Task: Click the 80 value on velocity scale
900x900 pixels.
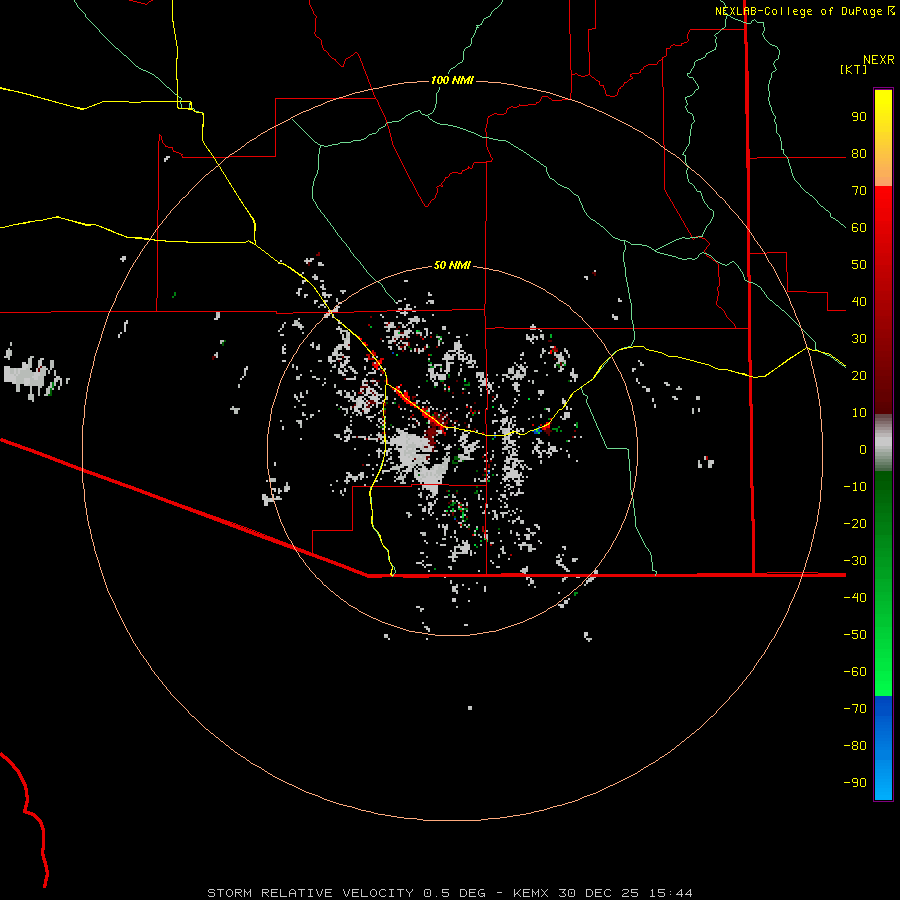Action: point(859,154)
